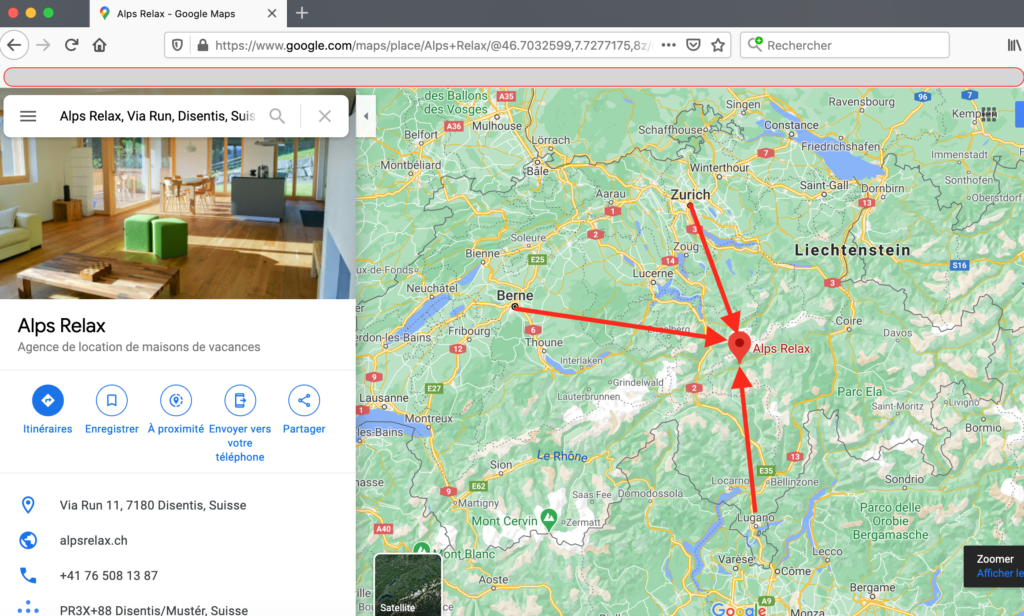Screen dimensions: 1024x616
Task: Open the tracking protection shield icon
Action: pyautogui.click(x=177, y=45)
